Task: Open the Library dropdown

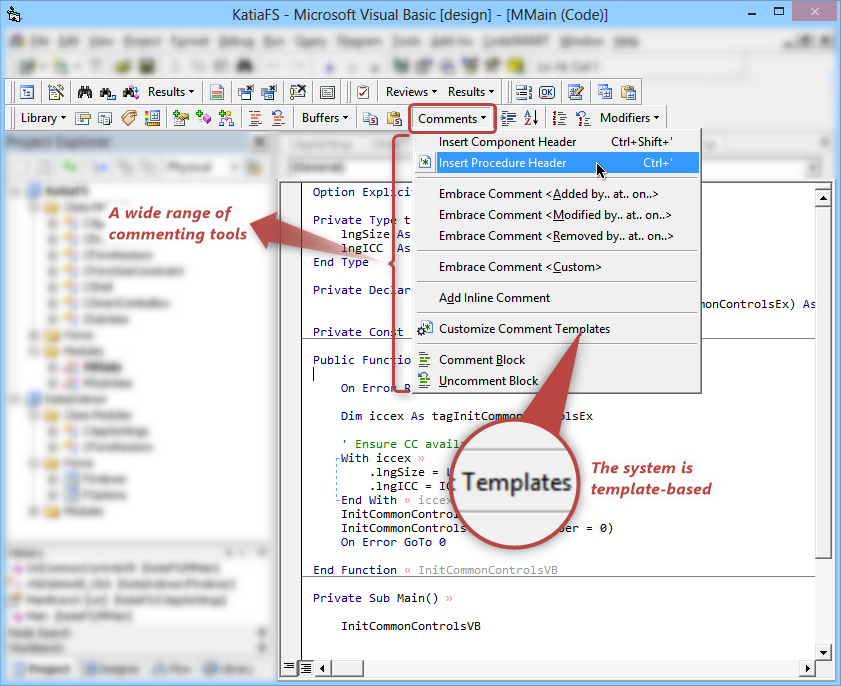Action: (43, 117)
